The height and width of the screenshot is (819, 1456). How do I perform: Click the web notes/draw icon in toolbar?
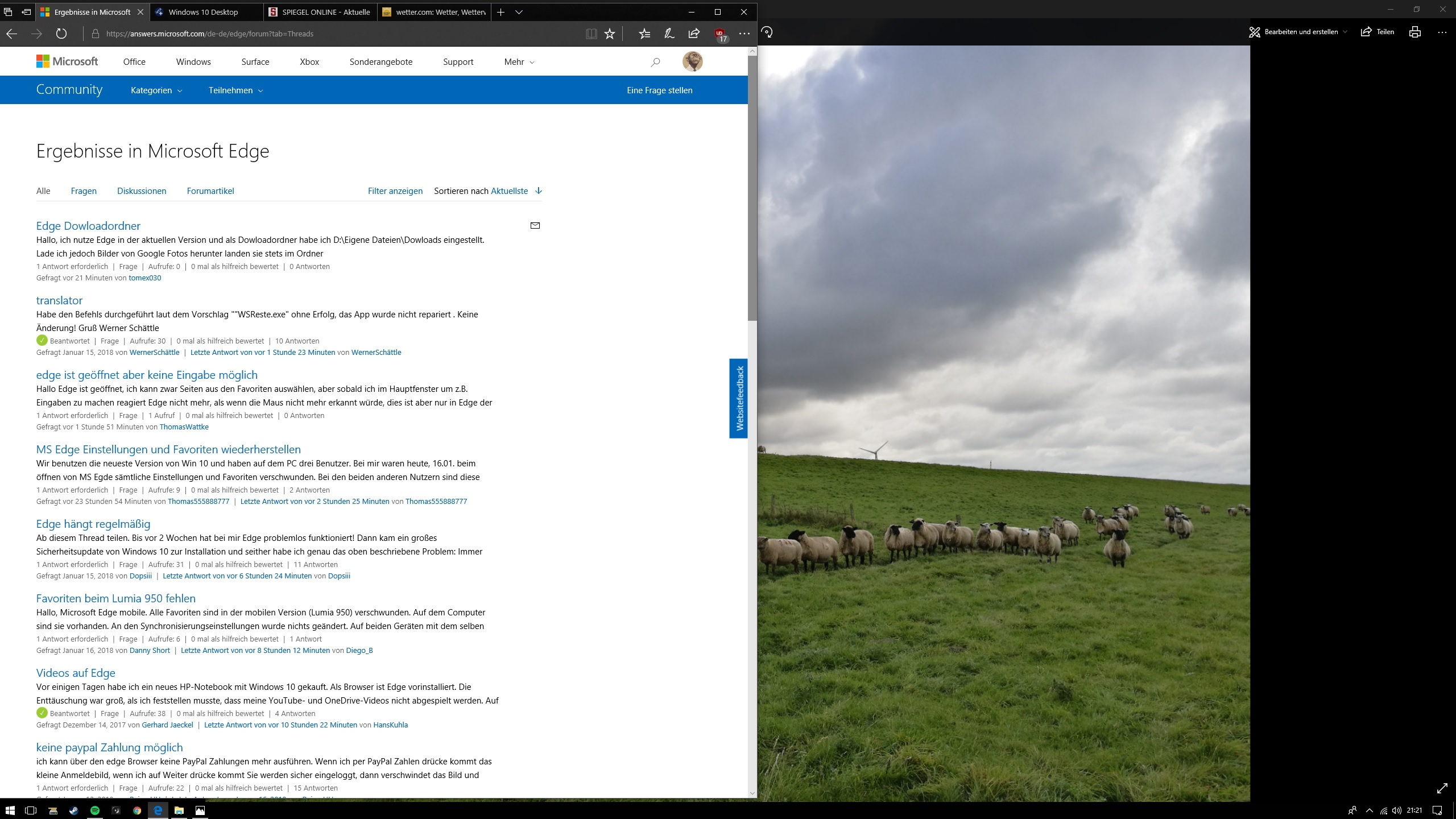coord(670,33)
